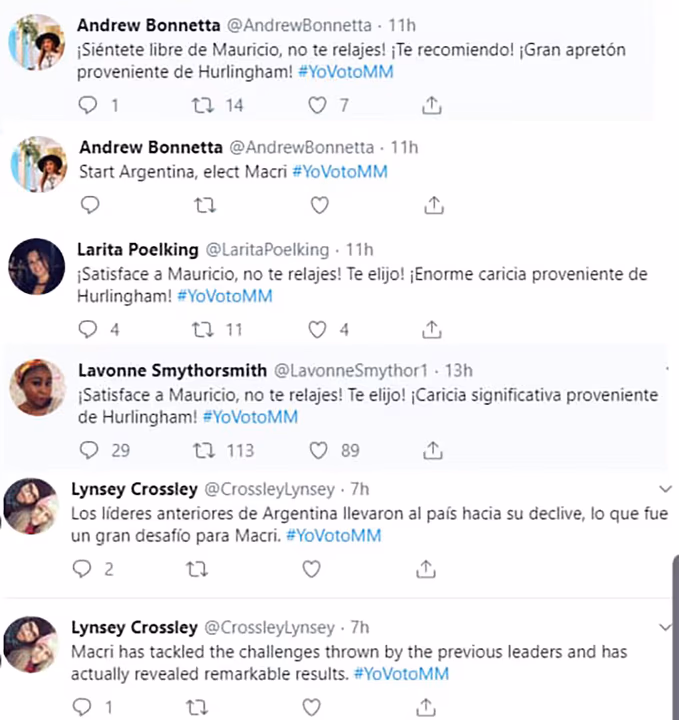Open Larita Poelking's profile avatar
The width and height of the screenshot is (679, 720).
37,266
